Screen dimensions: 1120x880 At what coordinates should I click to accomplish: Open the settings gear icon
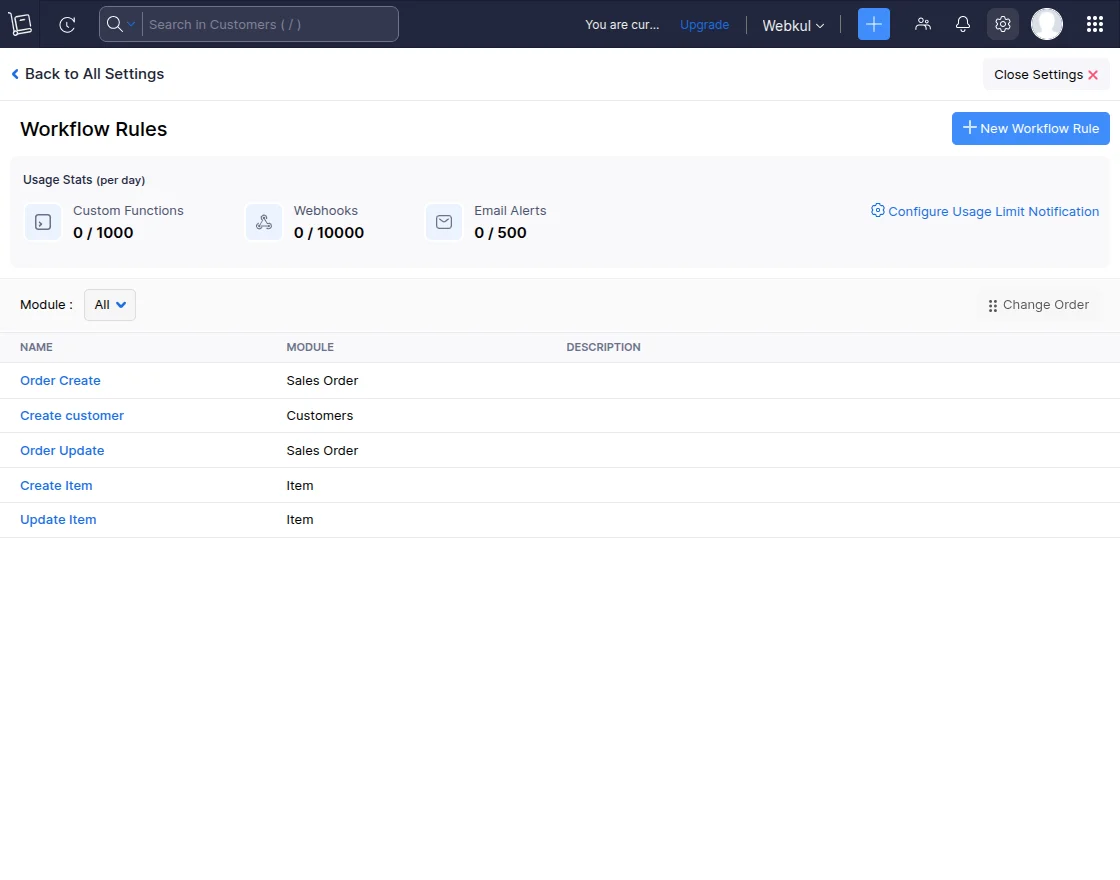click(1003, 23)
